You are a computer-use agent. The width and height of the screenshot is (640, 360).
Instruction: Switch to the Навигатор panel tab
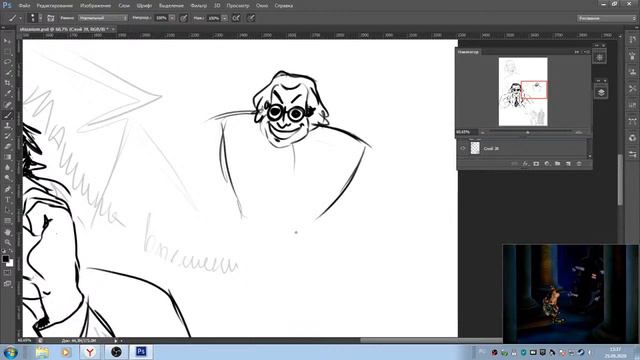468,52
